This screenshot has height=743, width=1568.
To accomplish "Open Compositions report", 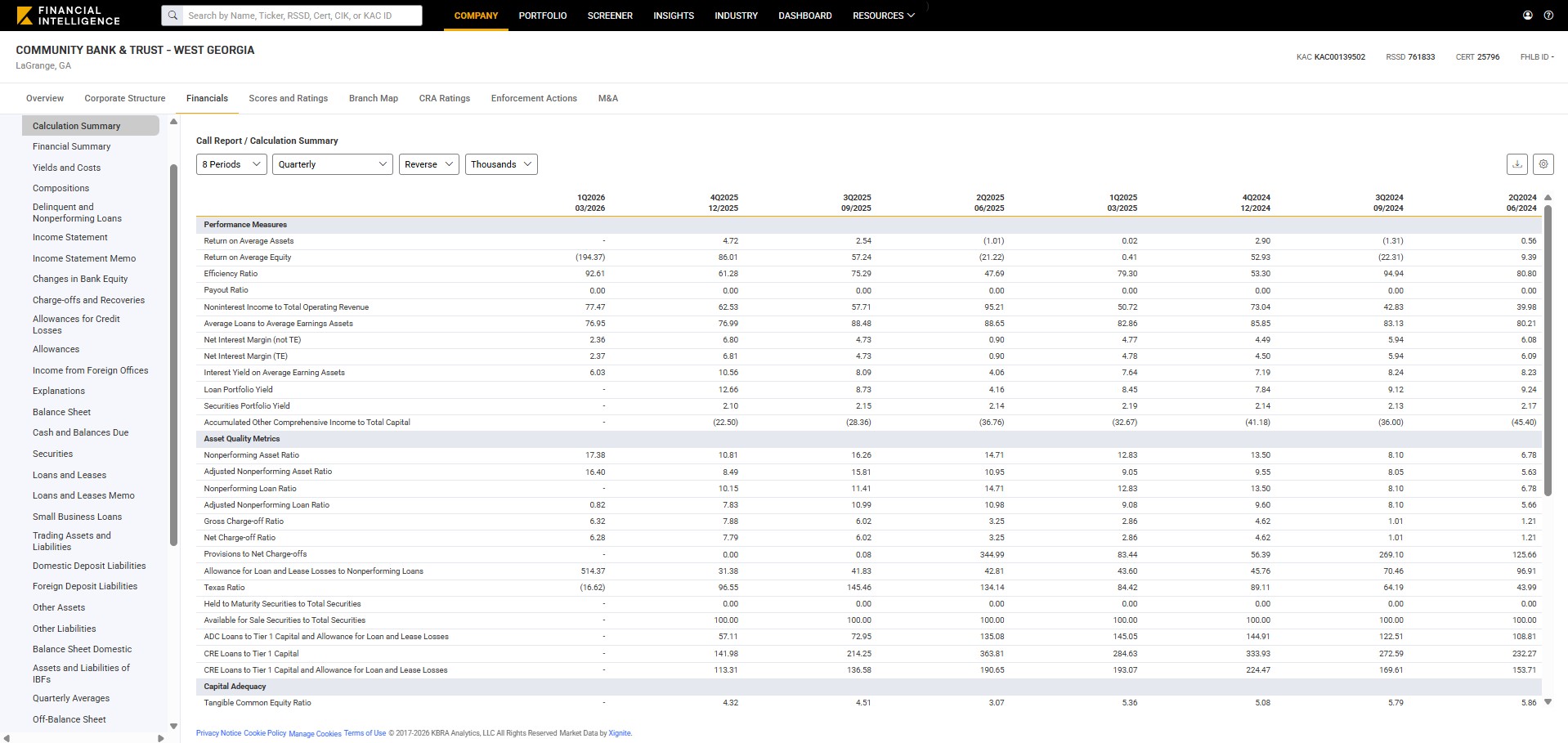I will pos(60,188).
